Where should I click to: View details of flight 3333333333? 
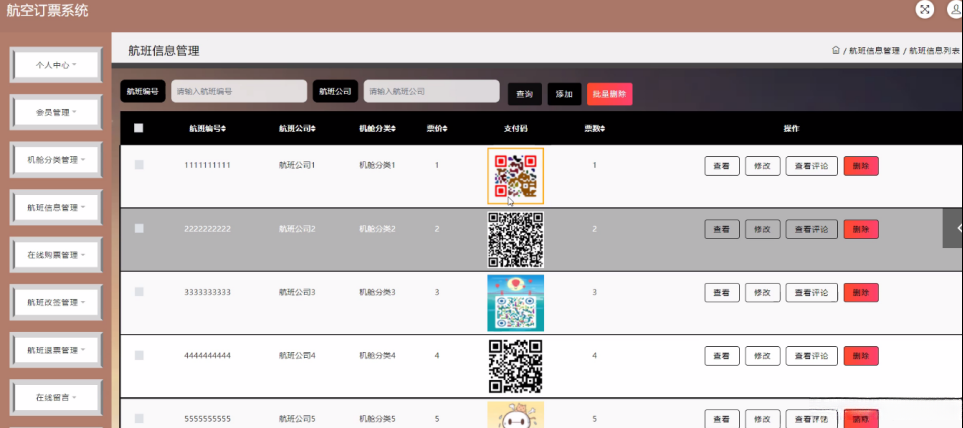722,293
